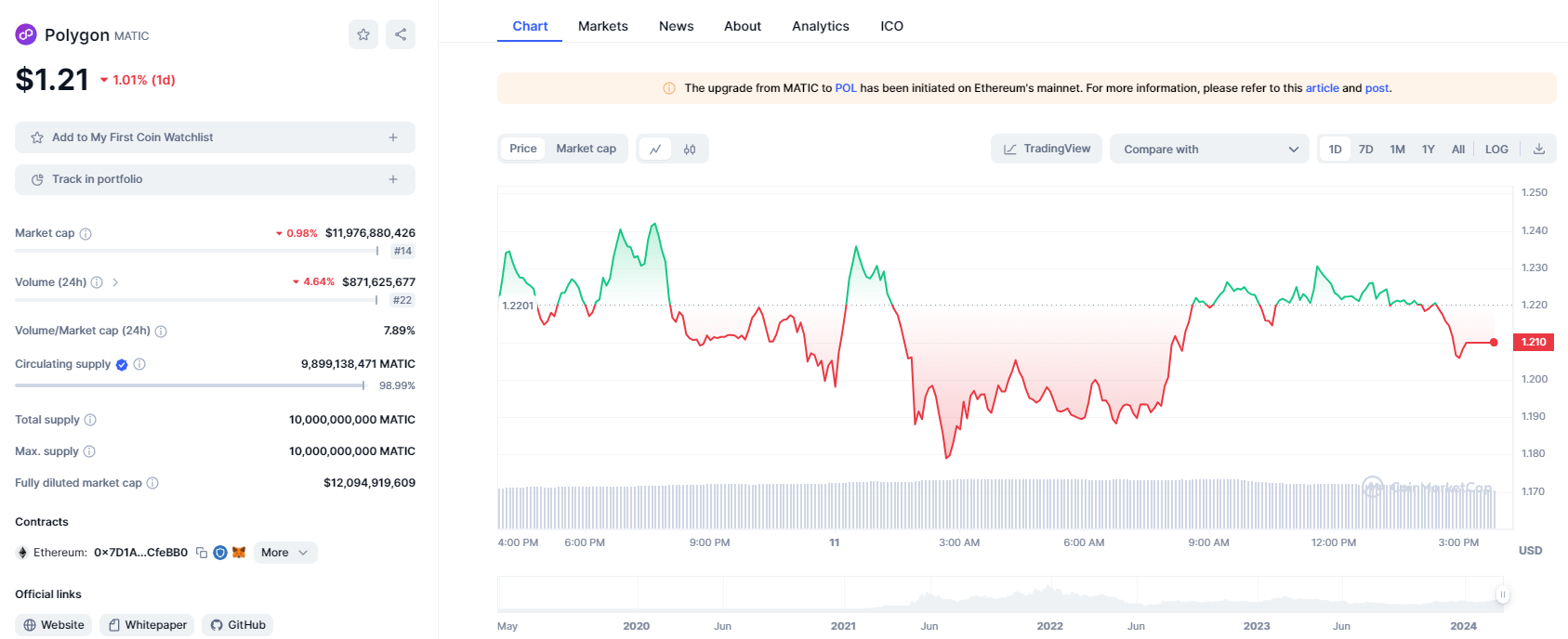Image resolution: width=1568 pixels, height=639 pixels.
Task: Switch to the Markets tab
Action: 602,26
